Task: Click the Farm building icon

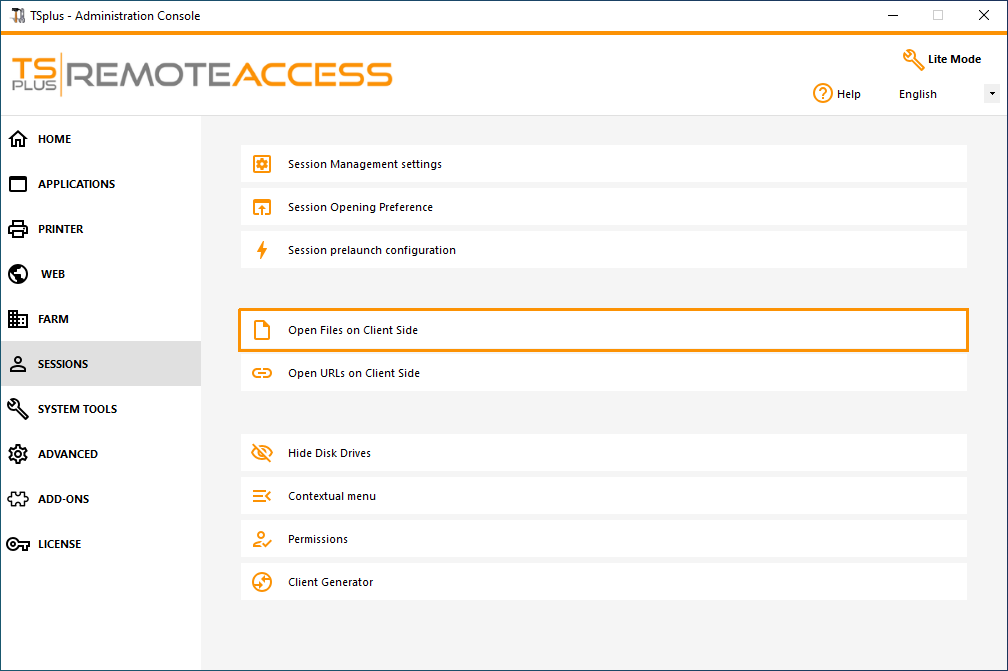Action: pos(18,319)
